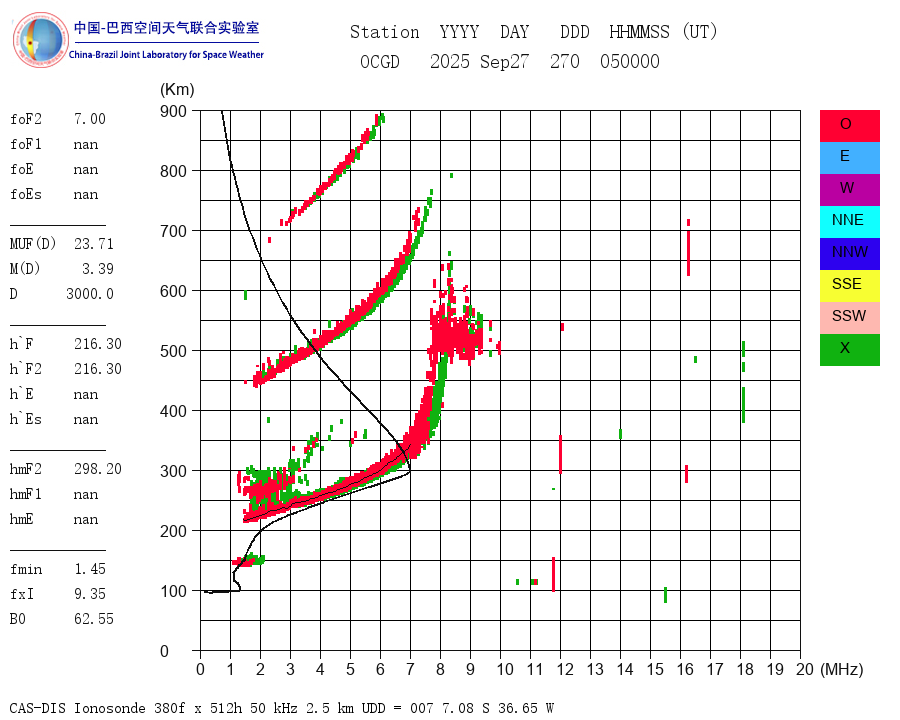Viewport: 900px width, 720px height.
Task: Click the red O legend swatch
Action: 849,126
